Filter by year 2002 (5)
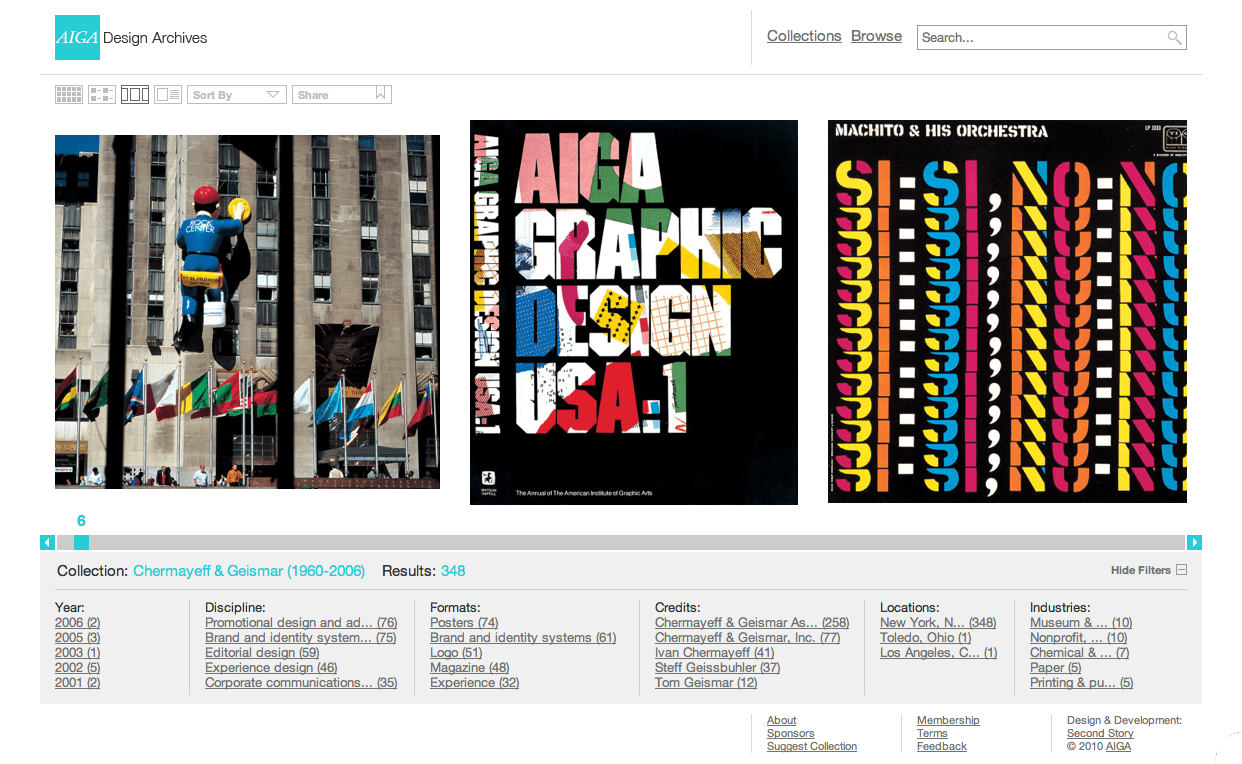 point(77,668)
